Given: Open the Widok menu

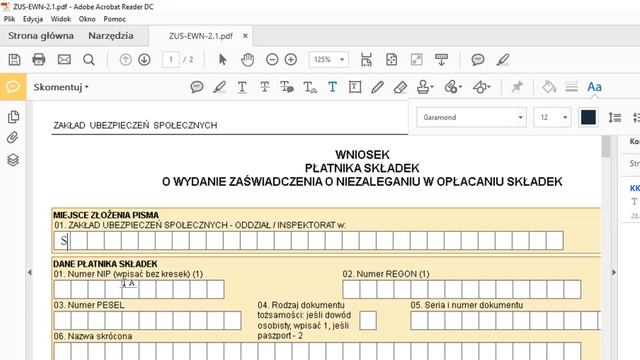Looking at the screenshot, I should (x=61, y=19).
